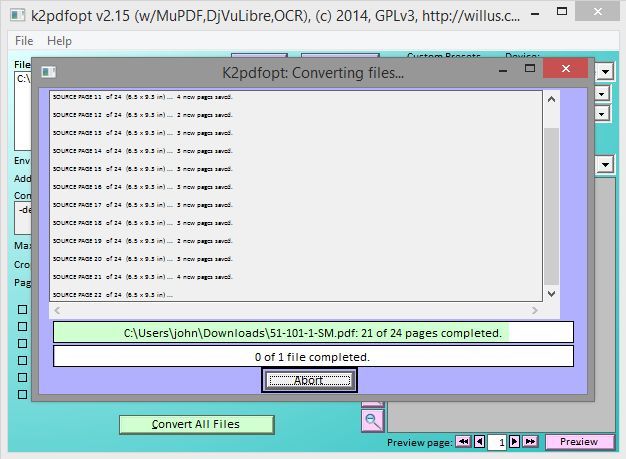
Task: Open the fourth dropdown arrow in main window
Action: coord(605,164)
